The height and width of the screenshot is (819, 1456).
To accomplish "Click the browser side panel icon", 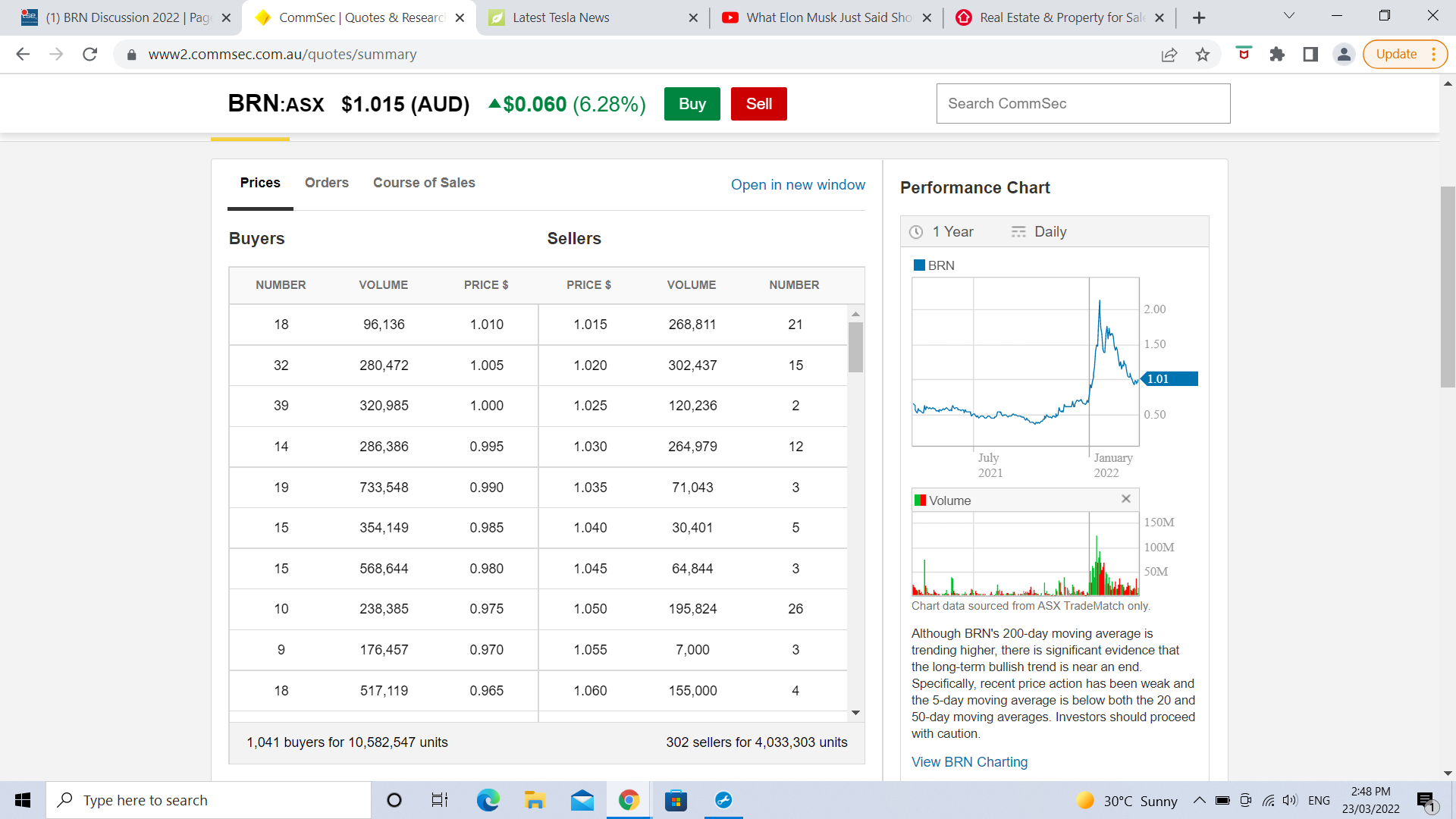I will point(1310,55).
